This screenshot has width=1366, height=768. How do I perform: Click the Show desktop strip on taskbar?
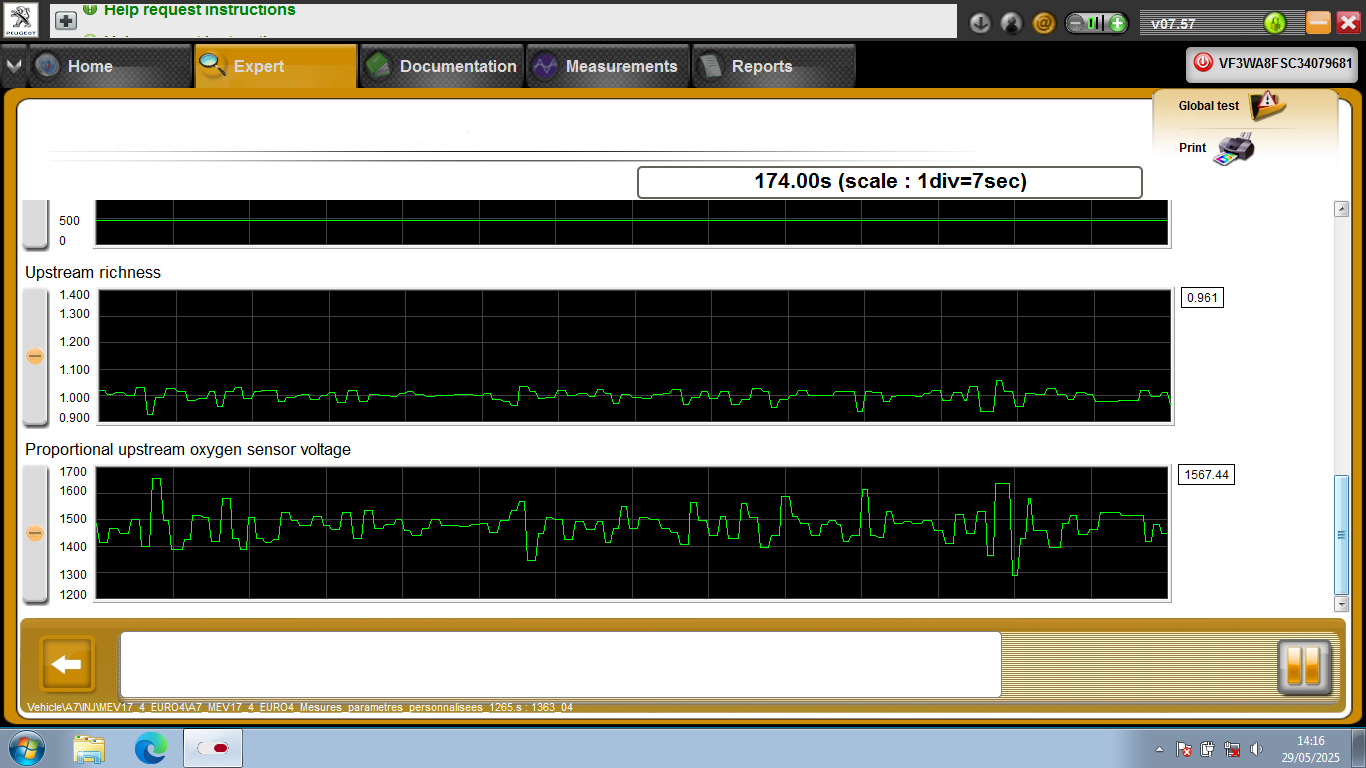[1359, 748]
